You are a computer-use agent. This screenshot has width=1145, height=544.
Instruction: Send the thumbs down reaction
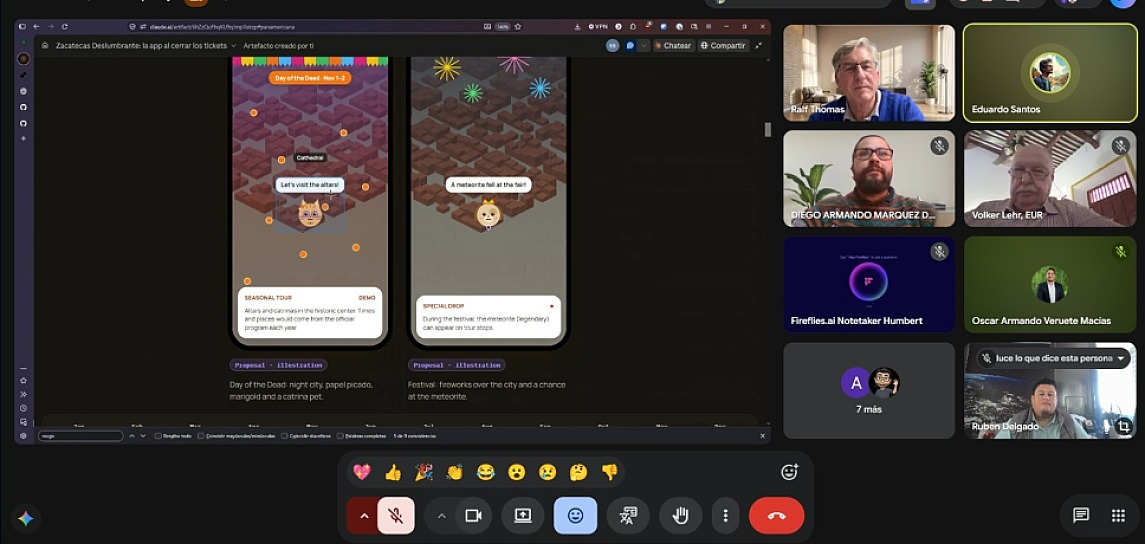pyautogui.click(x=610, y=472)
